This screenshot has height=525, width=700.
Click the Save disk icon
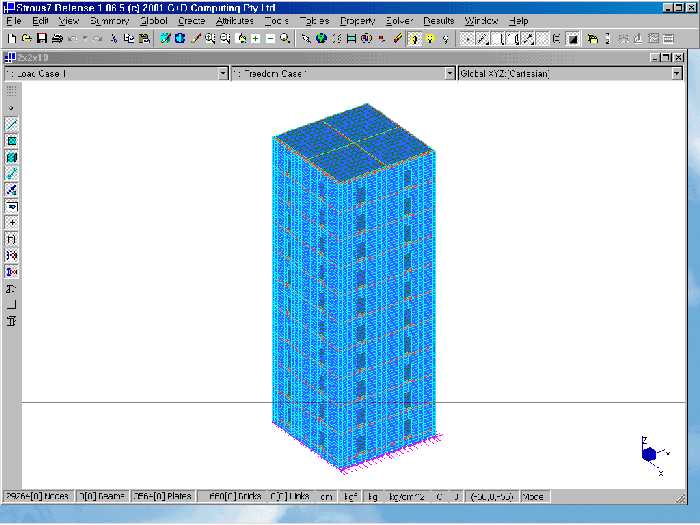click(x=42, y=38)
